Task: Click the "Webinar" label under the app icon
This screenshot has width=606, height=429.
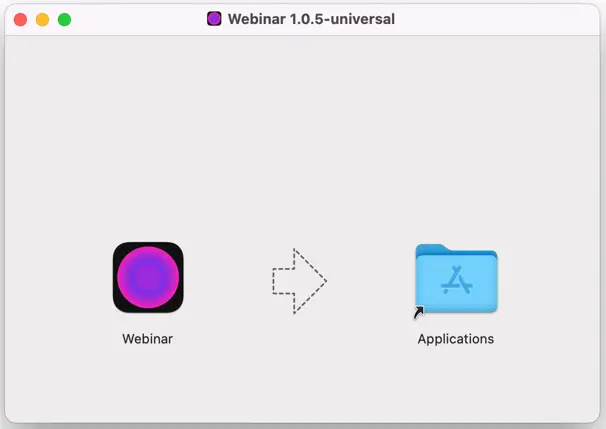Action: point(148,339)
